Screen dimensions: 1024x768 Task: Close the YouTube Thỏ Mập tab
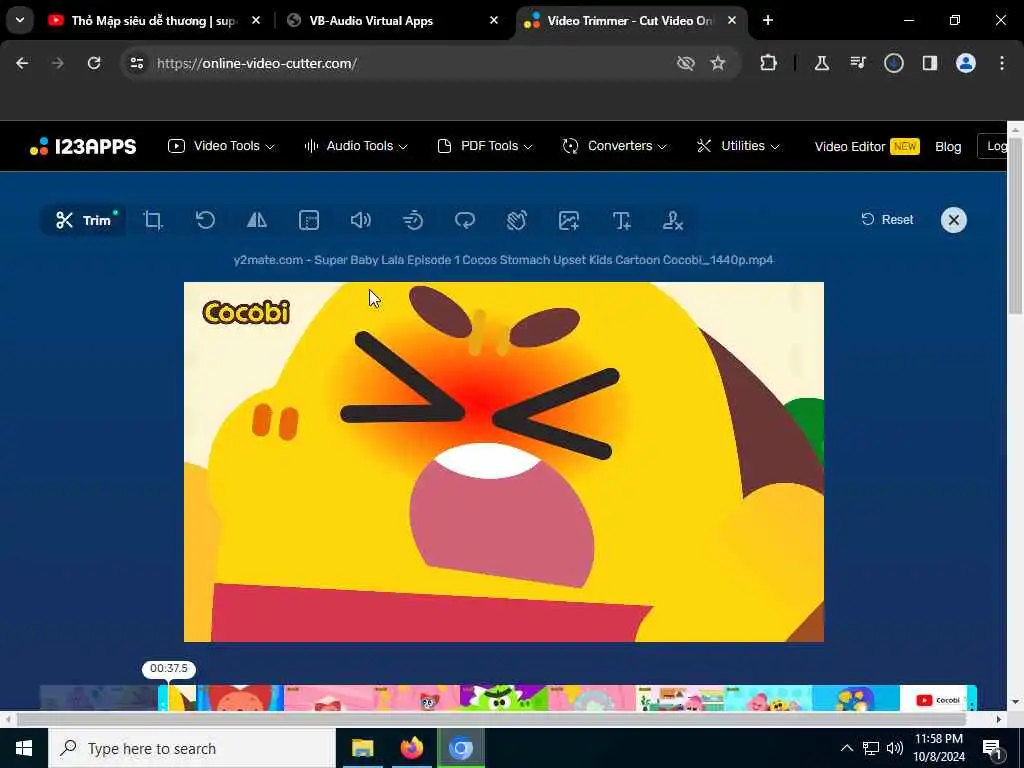(256, 21)
